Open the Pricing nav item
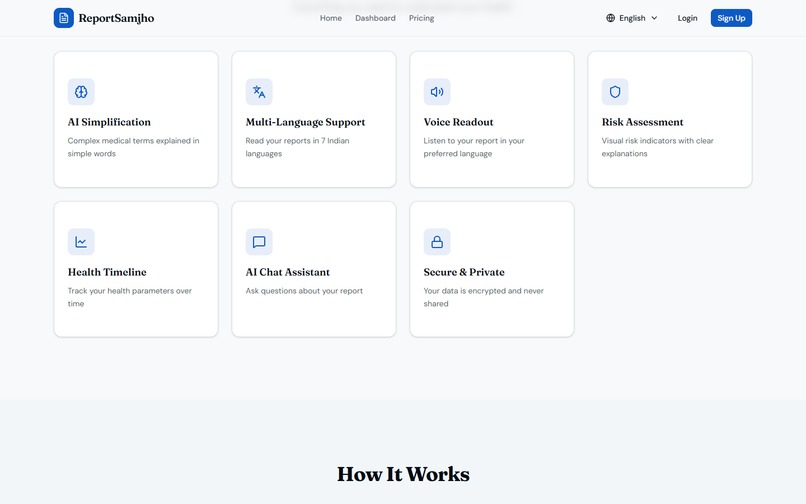The image size is (806, 504). (422, 18)
